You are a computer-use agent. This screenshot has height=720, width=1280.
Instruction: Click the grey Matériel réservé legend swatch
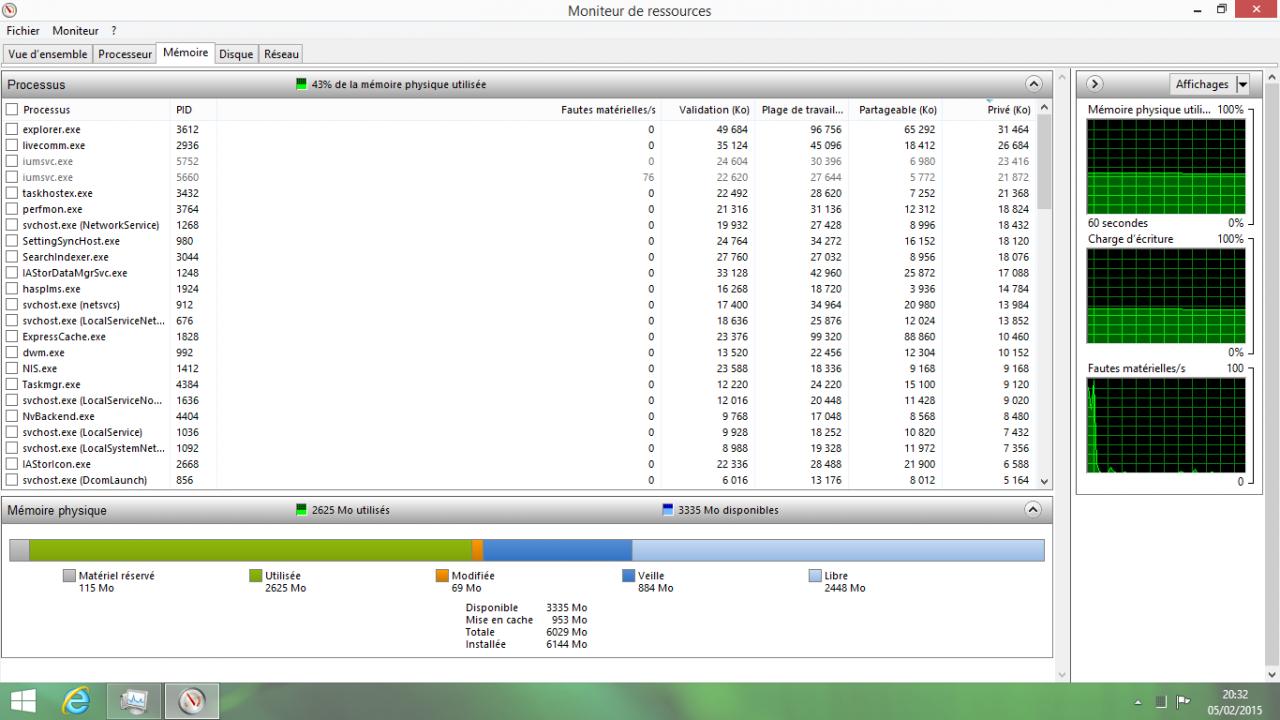pyautogui.click(x=69, y=576)
